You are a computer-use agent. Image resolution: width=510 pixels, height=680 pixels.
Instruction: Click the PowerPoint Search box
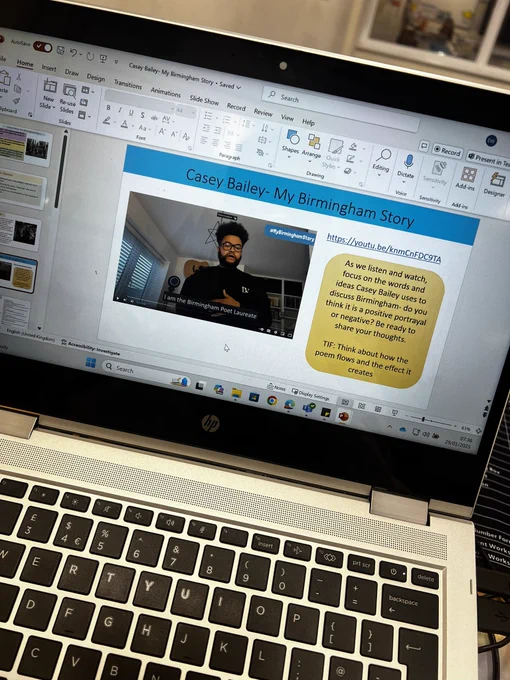tap(340, 108)
